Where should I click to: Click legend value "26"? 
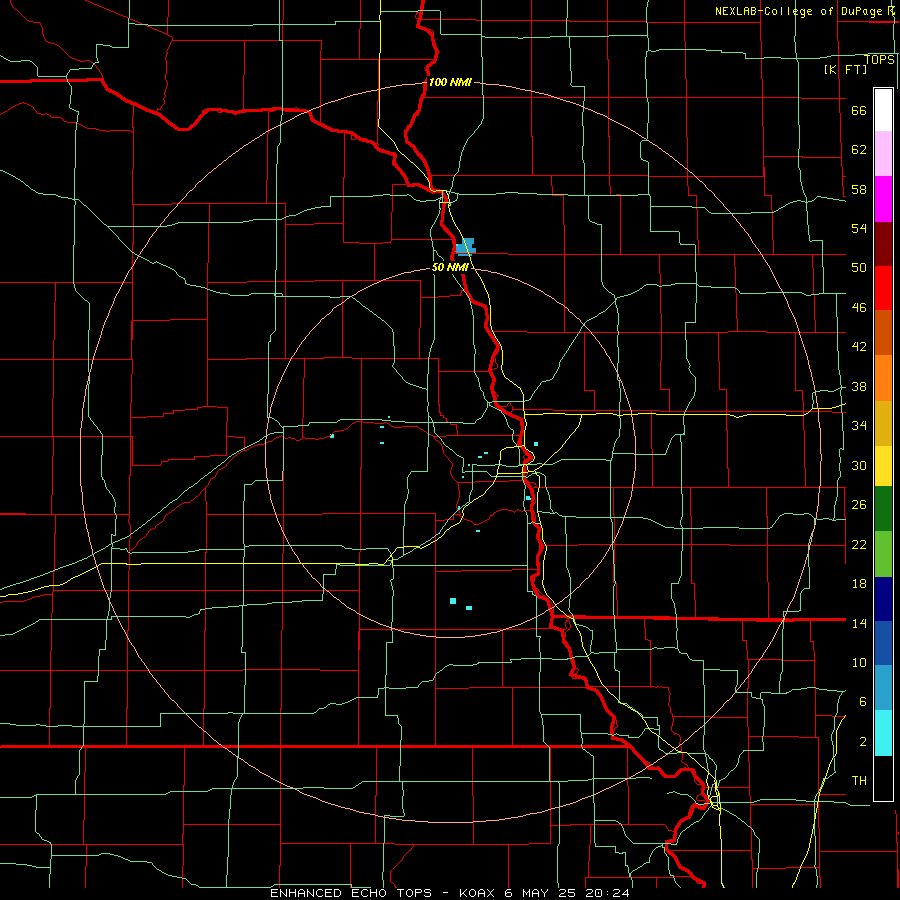(x=859, y=505)
